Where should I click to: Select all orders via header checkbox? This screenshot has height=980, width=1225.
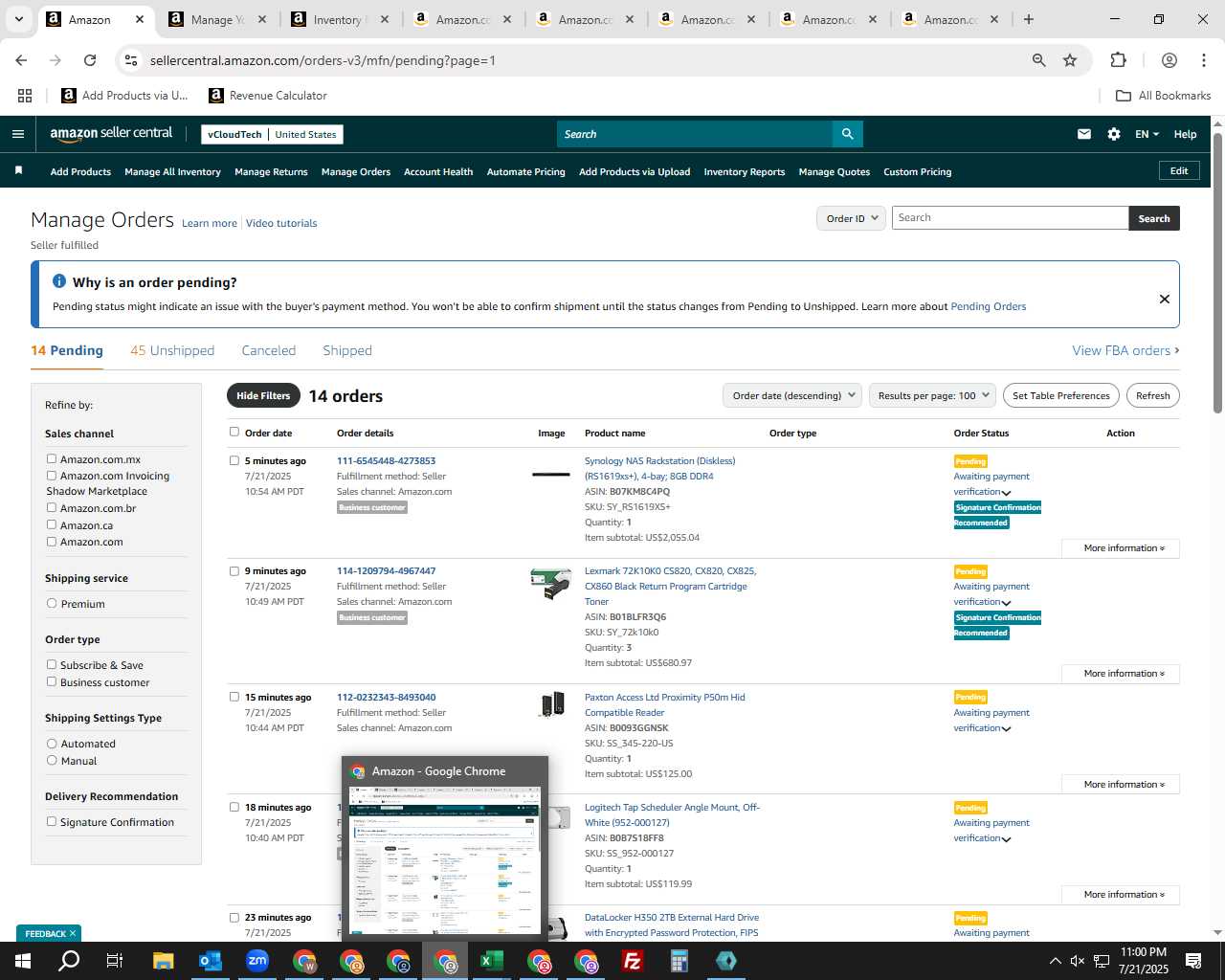(x=234, y=432)
